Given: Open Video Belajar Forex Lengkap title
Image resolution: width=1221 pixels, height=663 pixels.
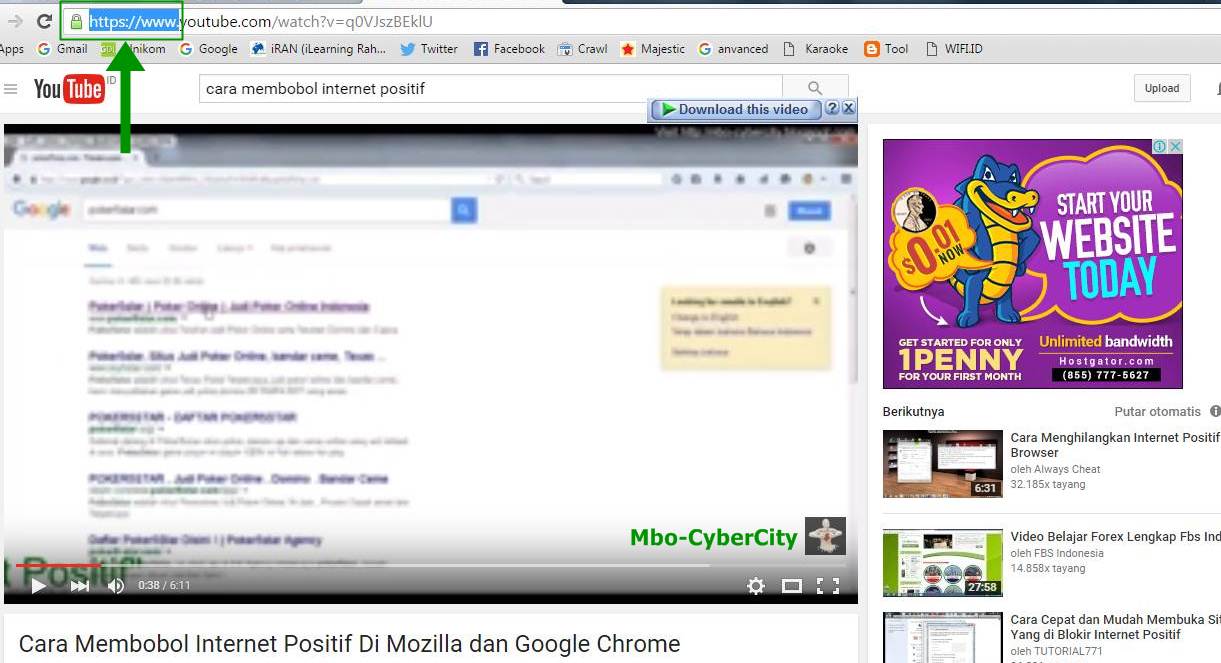Looking at the screenshot, I should 1115,537.
